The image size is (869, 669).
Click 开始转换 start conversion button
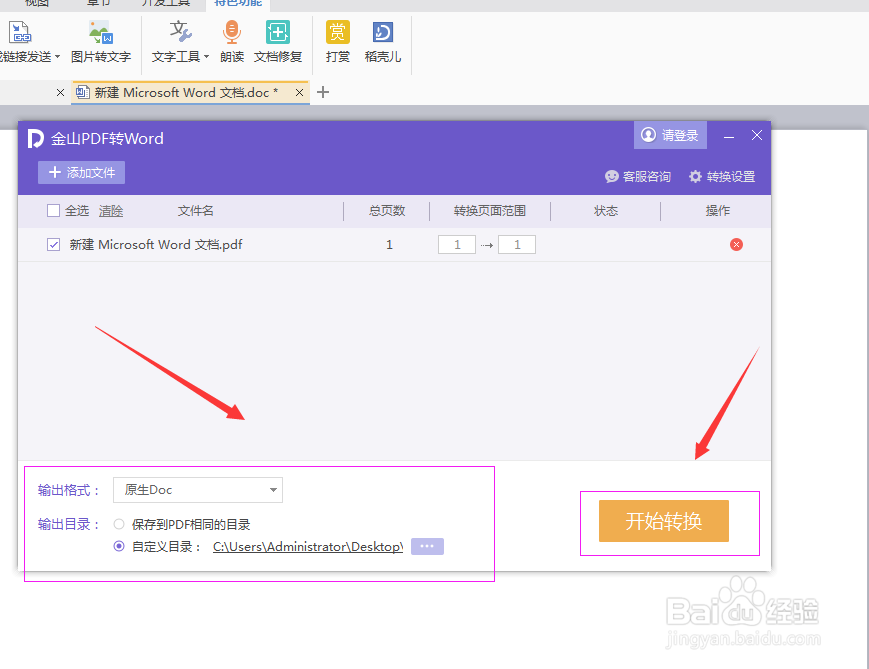(663, 521)
